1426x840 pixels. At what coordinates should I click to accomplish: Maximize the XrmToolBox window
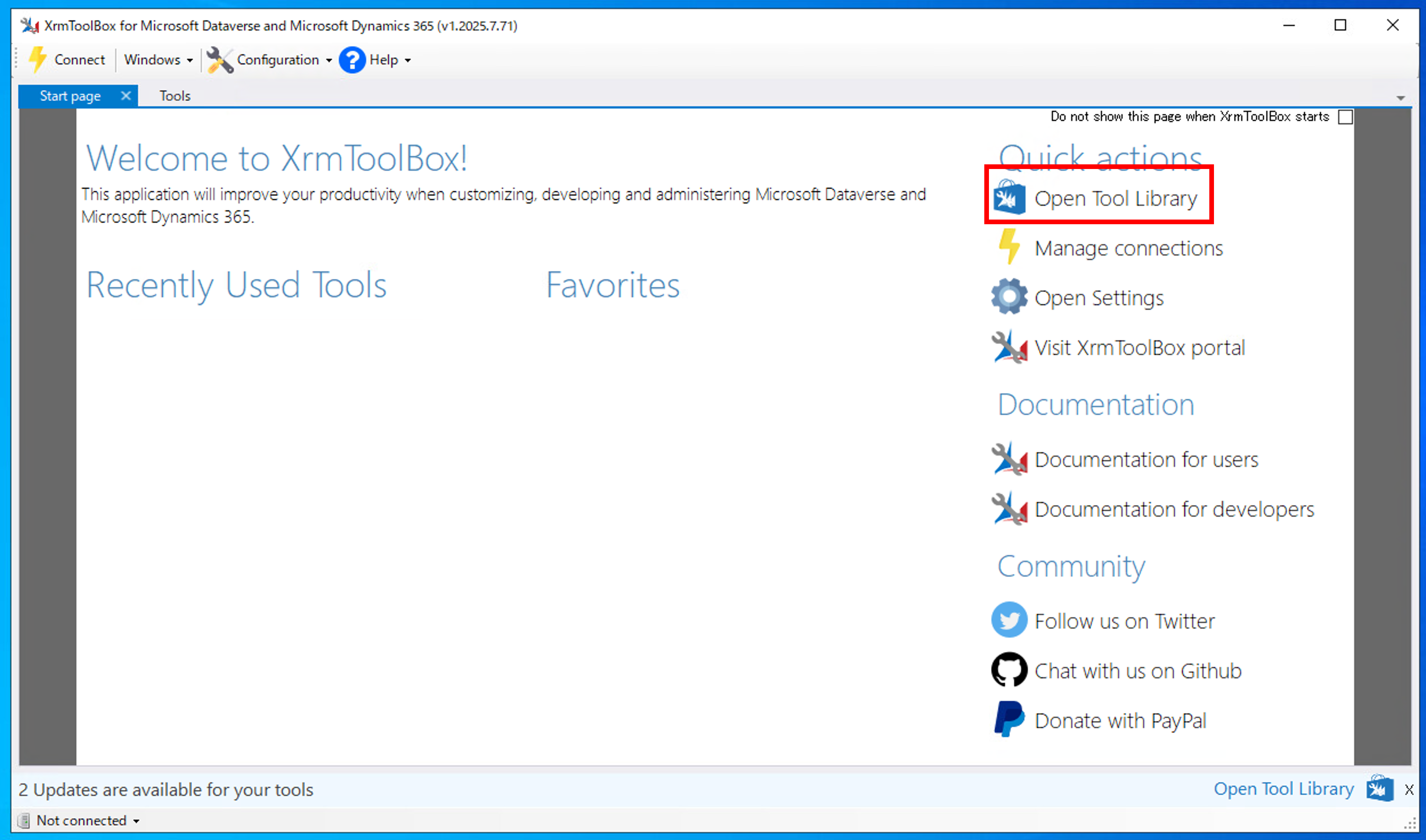pyautogui.click(x=1340, y=26)
